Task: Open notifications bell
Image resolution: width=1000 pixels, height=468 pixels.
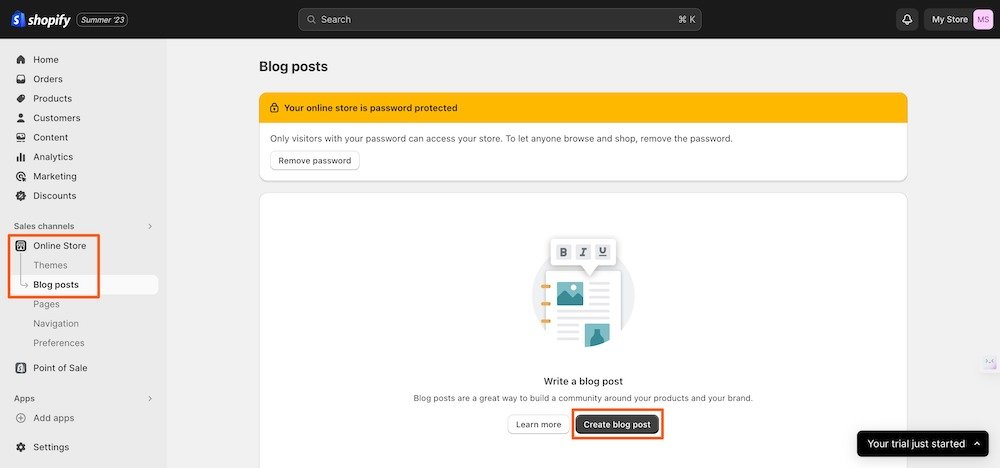Action: tap(907, 20)
